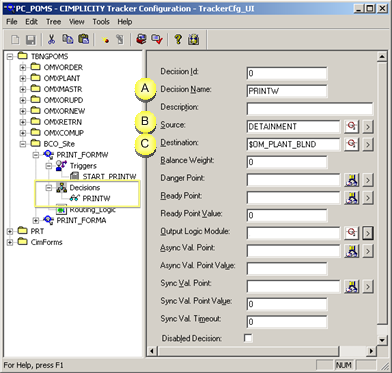Select the CimForms folder icon

point(23,242)
